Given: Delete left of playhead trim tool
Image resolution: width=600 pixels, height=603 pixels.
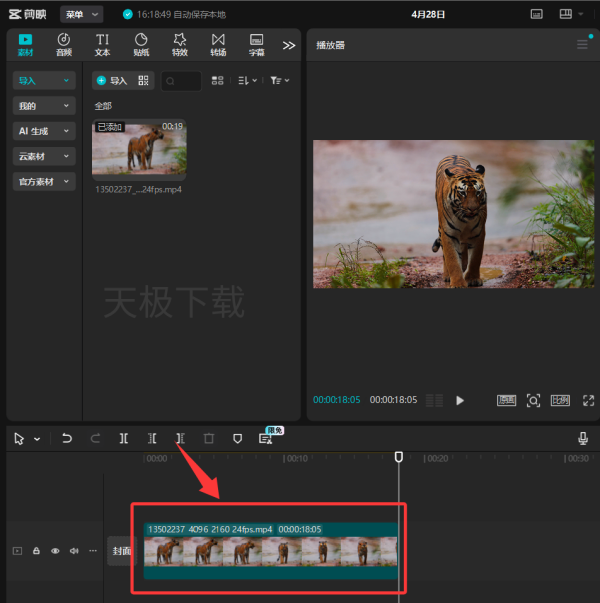Looking at the screenshot, I should [152, 438].
